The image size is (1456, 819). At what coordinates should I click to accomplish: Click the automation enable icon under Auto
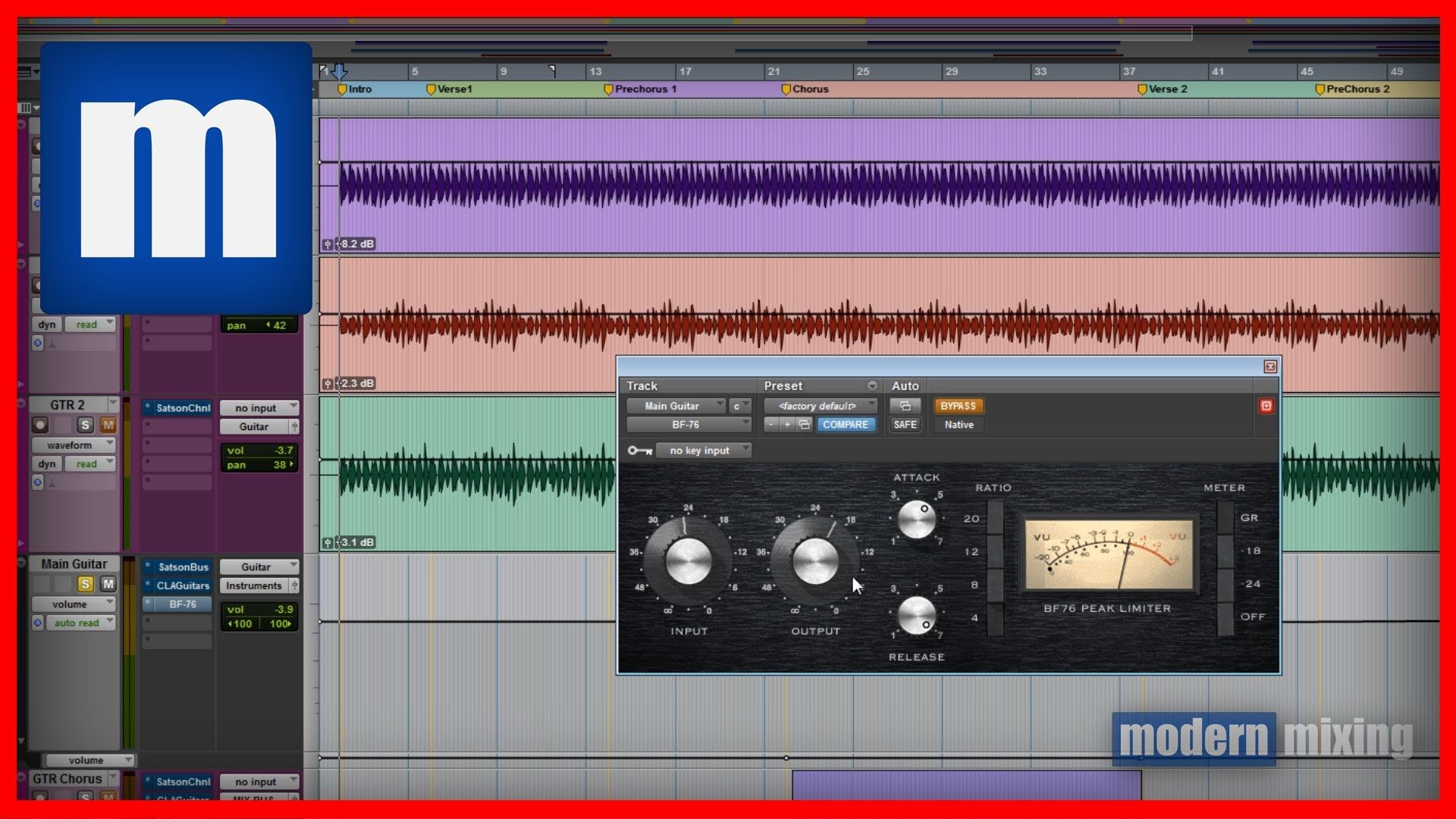(905, 406)
